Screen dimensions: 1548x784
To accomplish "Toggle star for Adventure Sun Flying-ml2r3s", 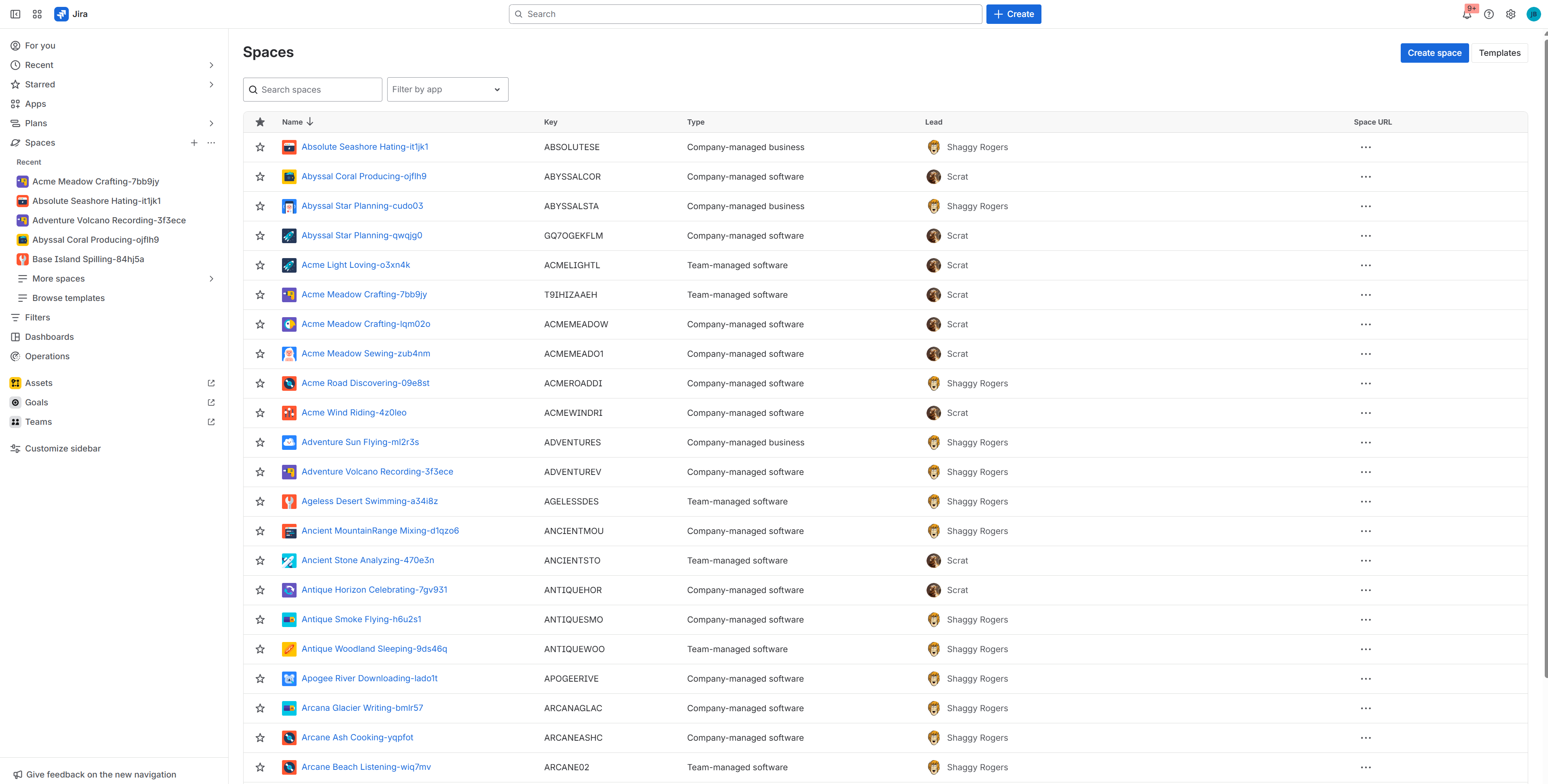I will 260,443.
